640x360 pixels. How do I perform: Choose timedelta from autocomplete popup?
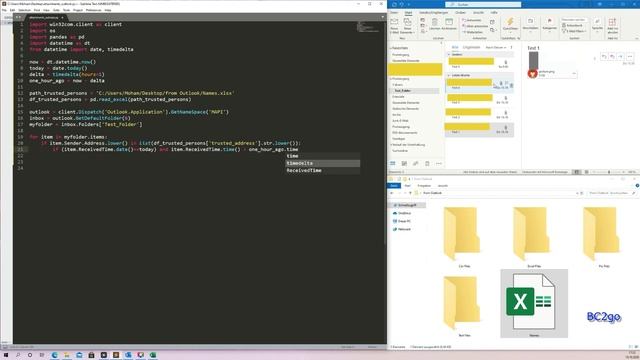click(322, 163)
